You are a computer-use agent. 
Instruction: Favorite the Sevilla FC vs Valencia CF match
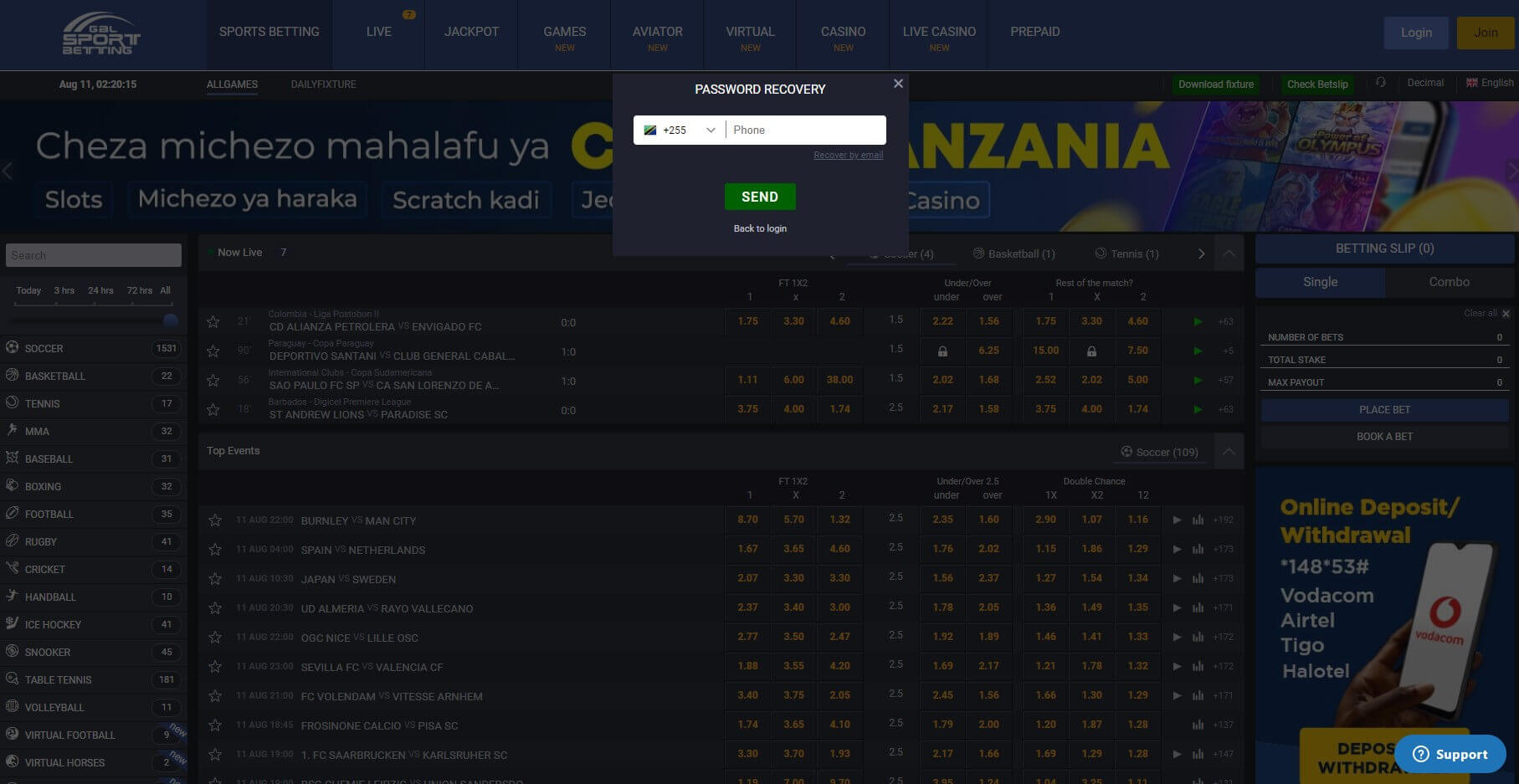pyautogui.click(x=214, y=666)
